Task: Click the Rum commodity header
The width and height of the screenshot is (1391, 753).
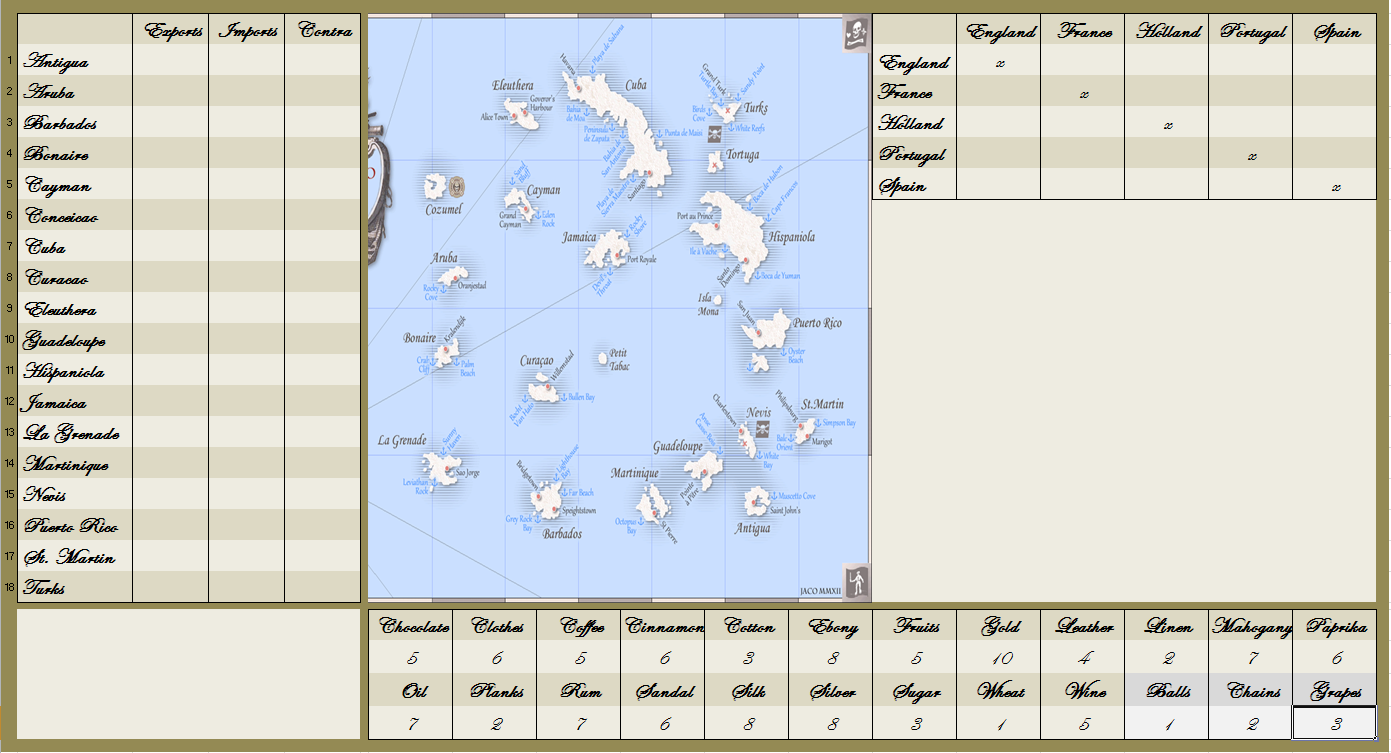Action: click(x=579, y=690)
